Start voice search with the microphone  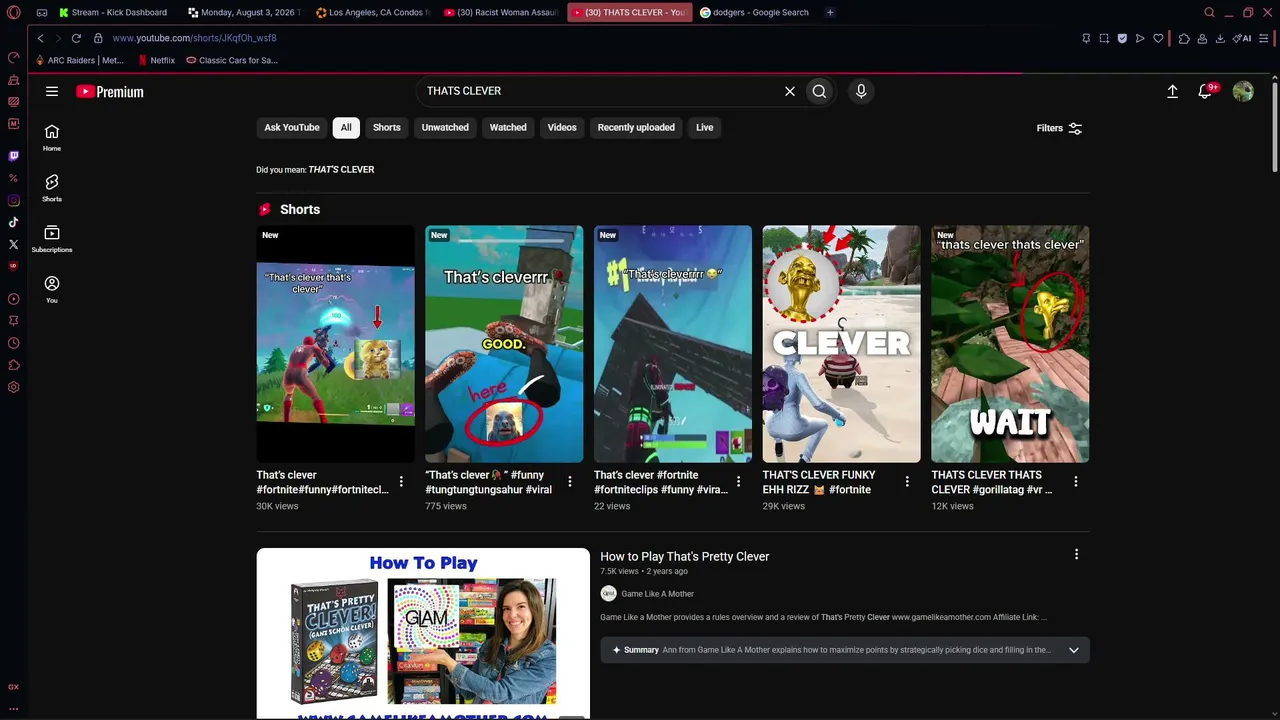pos(861,91)
